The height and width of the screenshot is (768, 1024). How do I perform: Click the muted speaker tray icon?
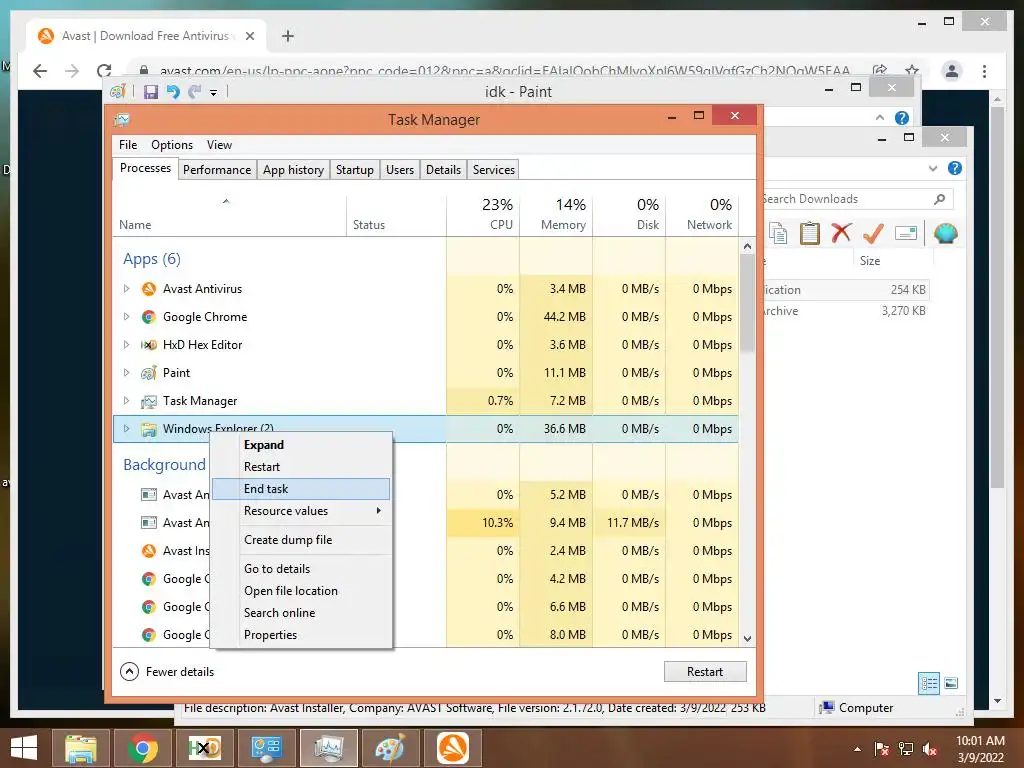[x=930, y=749]
